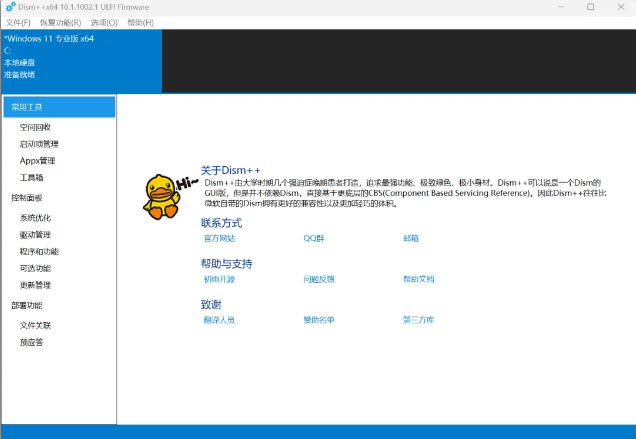This screenshot has height=439, width=636.
Task: Open the 文件(F) menu
Action: 18,23
